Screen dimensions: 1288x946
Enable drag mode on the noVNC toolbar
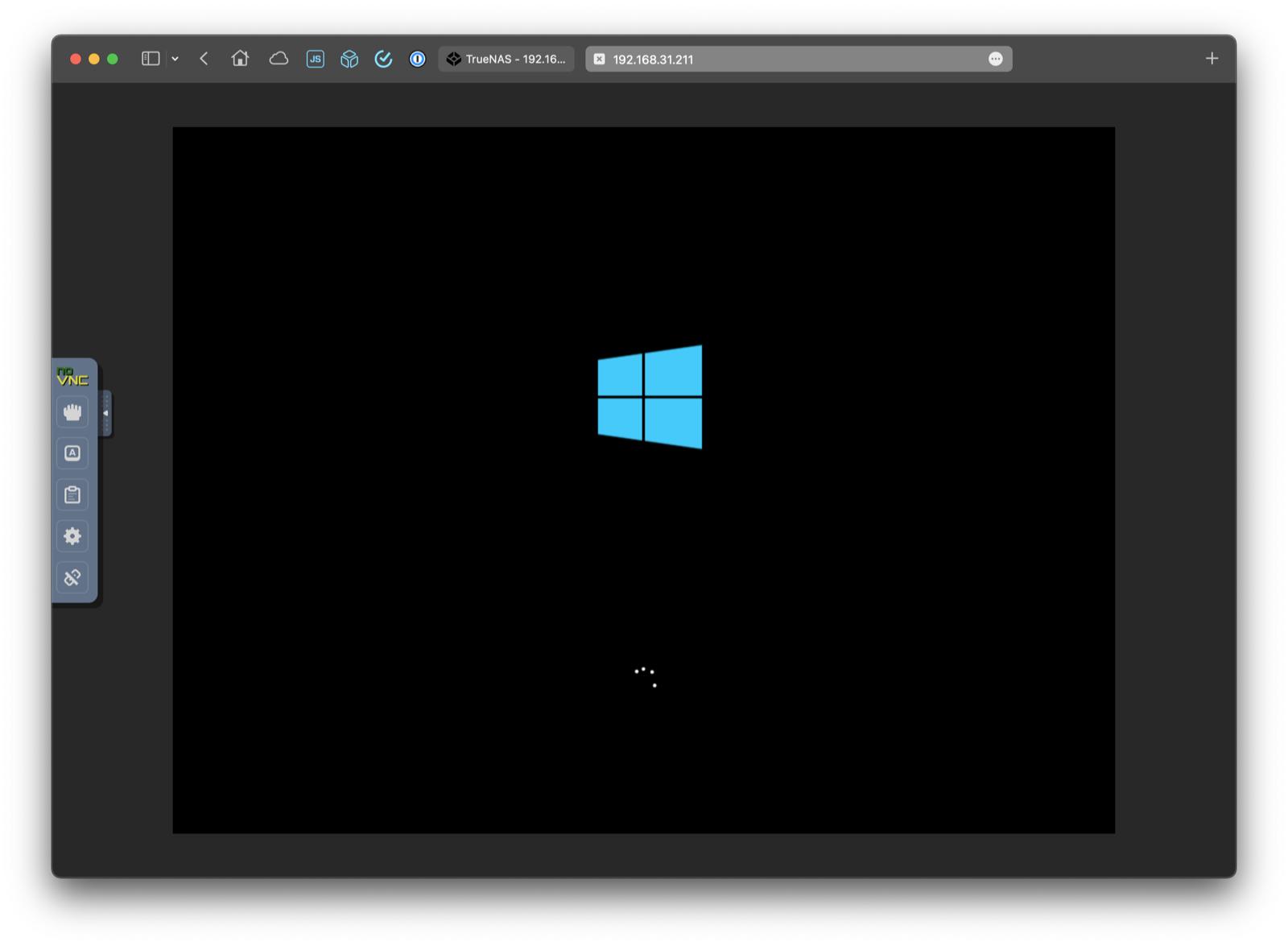click(72, 412)
